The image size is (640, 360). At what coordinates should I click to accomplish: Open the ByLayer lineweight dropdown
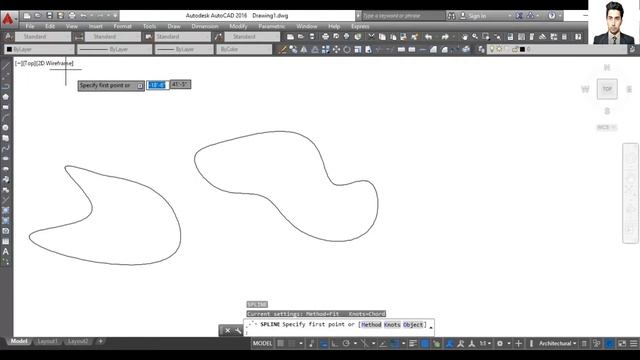coord(184,49)
